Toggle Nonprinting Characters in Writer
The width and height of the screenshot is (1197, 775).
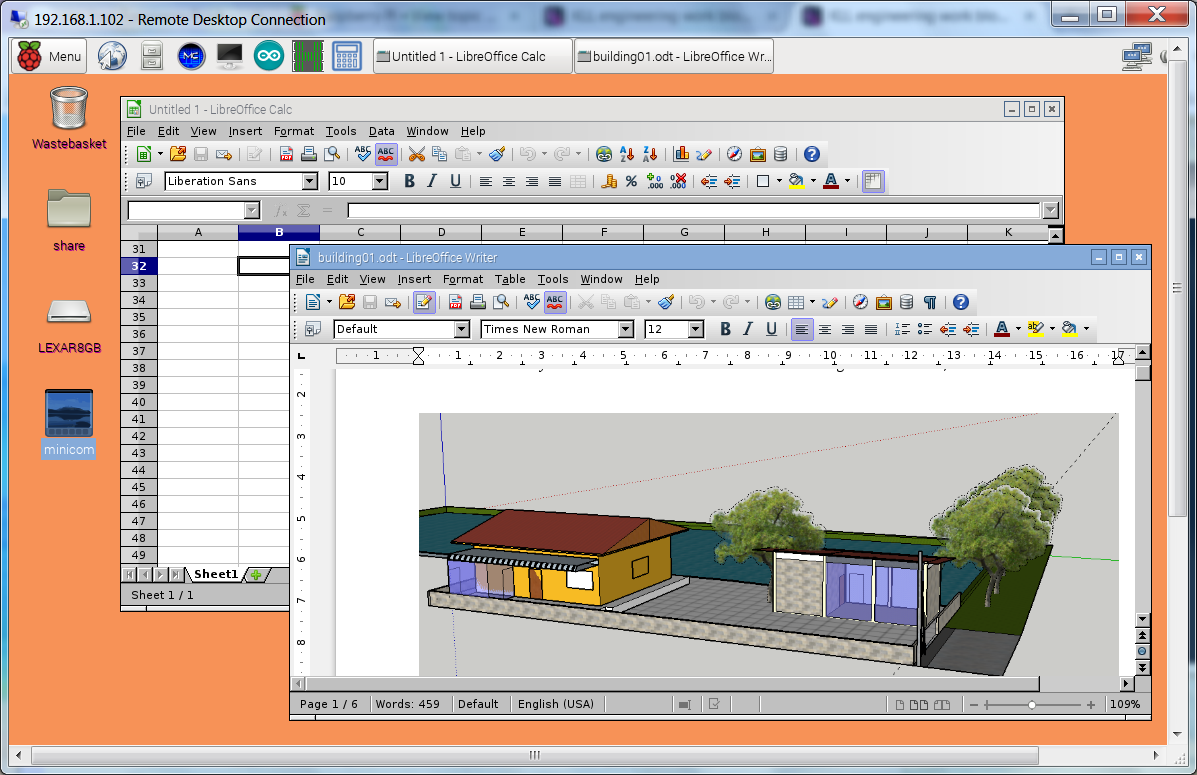click(930, 302)
